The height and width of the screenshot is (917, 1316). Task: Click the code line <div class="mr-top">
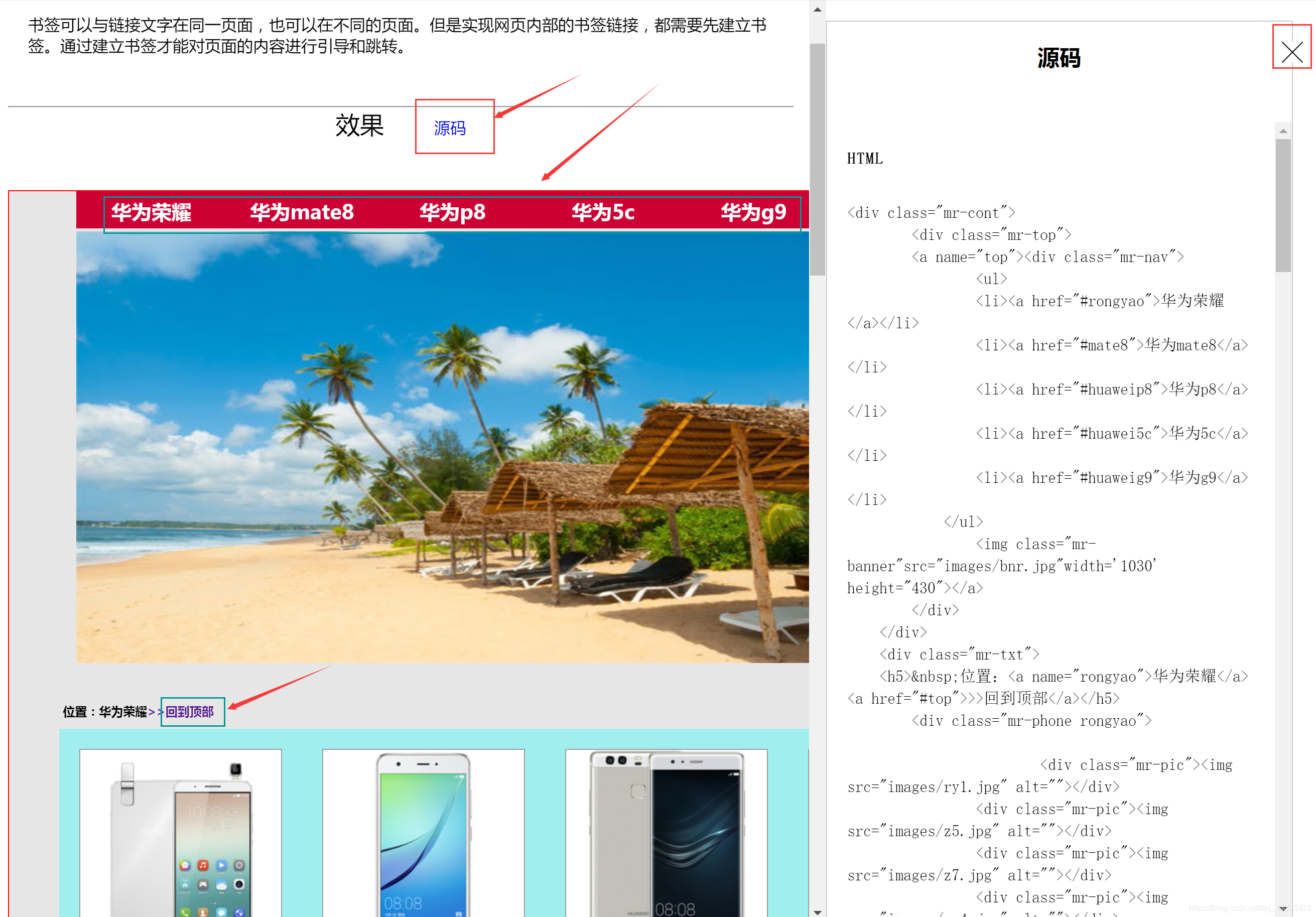991,235
